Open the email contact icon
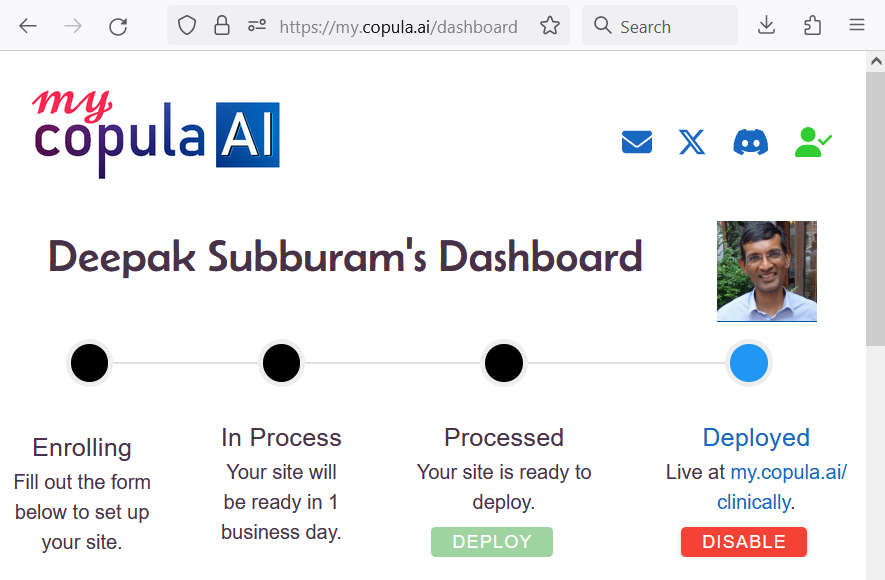The image size is (885, 580). pyautogui.click(x=637, y=142)
